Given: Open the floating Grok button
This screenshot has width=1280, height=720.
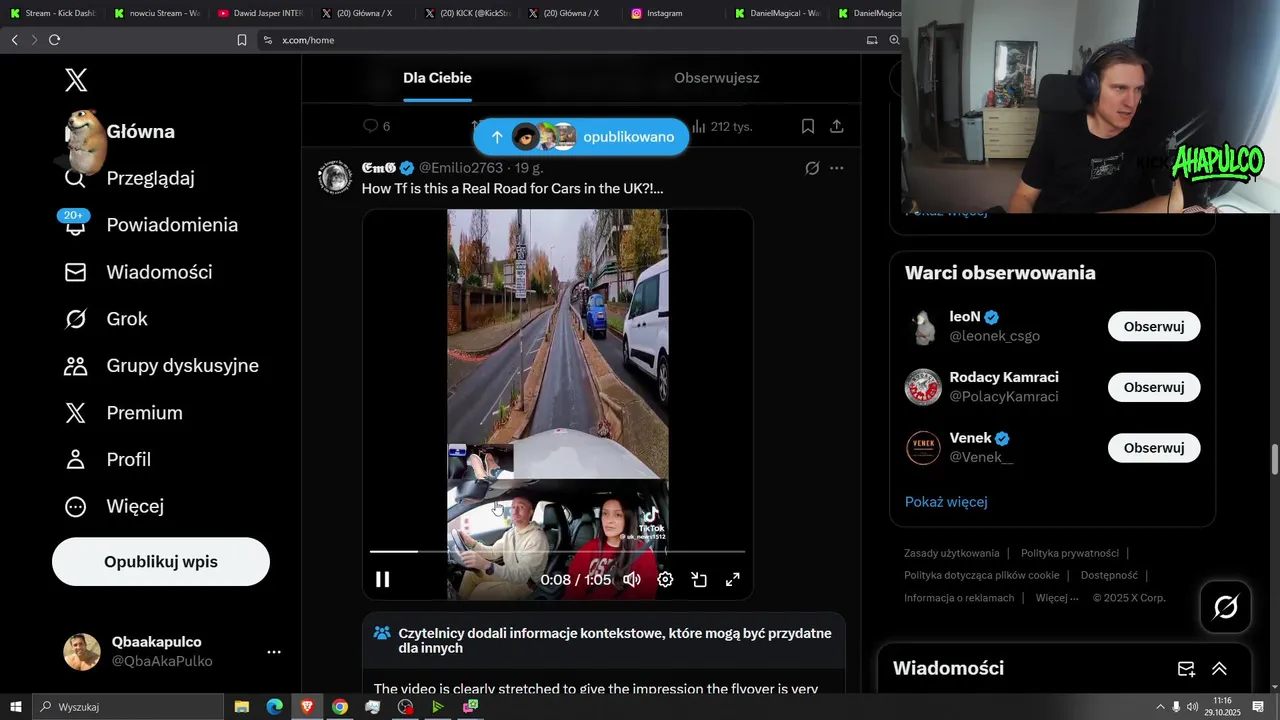Looking at the screenshot, I should pos(1225,607).
